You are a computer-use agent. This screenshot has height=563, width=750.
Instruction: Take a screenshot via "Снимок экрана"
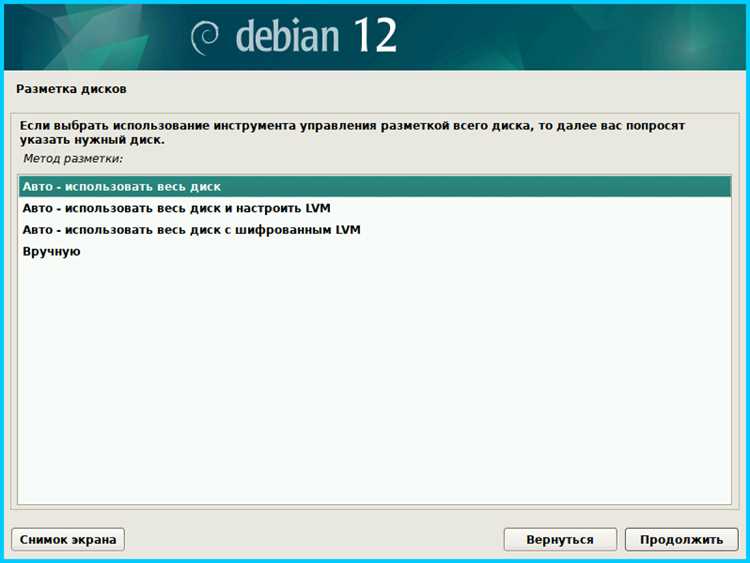(x=68, y=540)
